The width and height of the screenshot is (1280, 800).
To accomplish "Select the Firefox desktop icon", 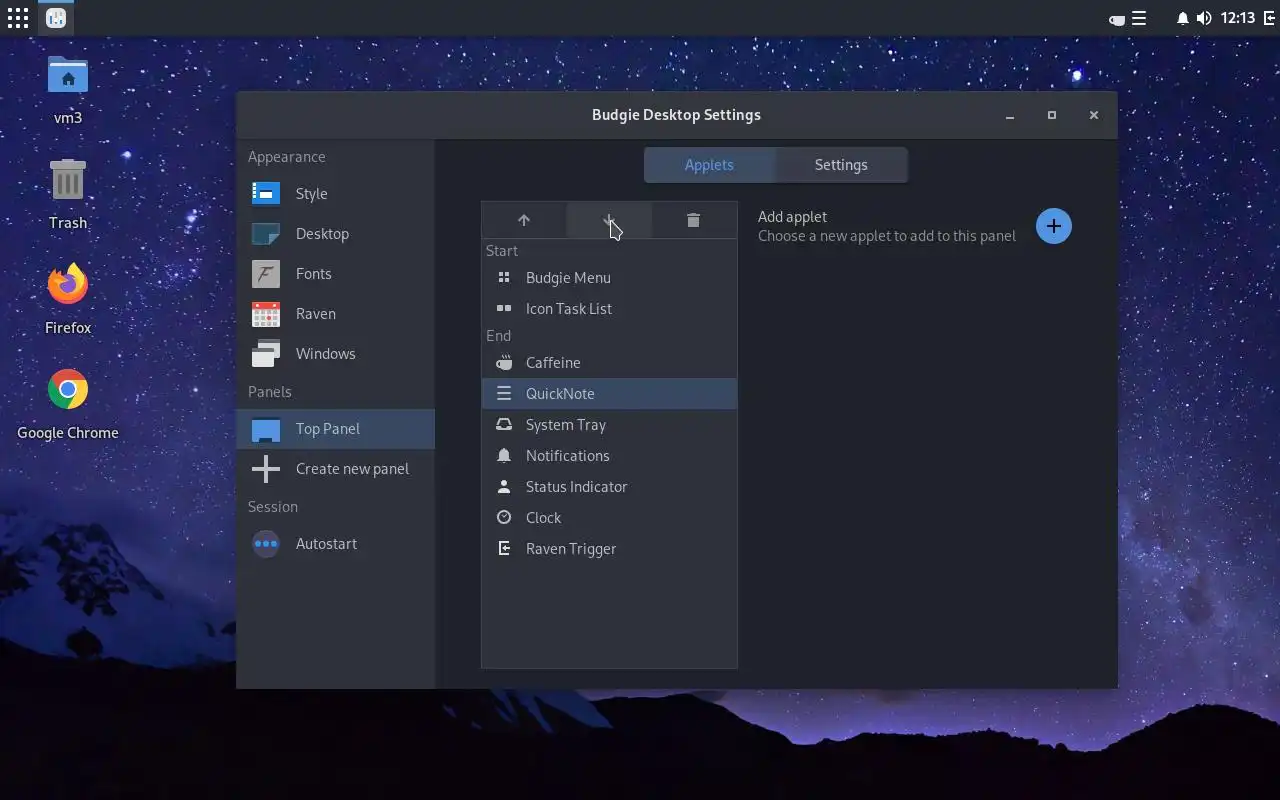I will [x=68, y=299].
